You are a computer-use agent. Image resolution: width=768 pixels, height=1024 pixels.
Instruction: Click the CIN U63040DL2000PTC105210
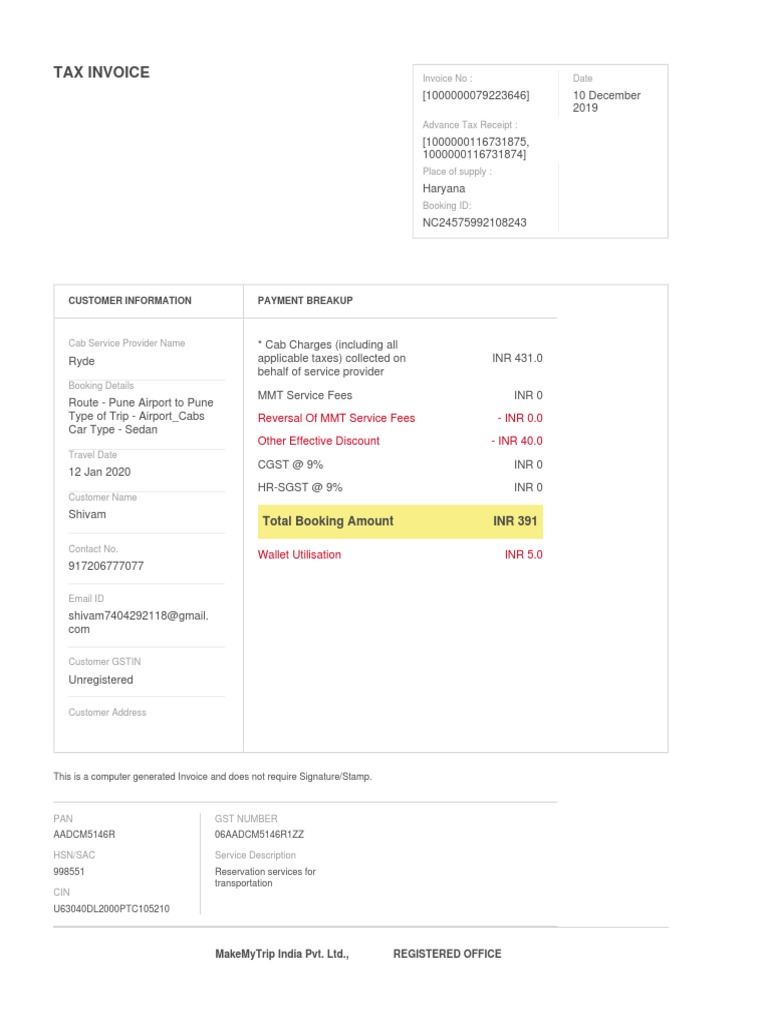pyautogui.click(x=112, y=908)
